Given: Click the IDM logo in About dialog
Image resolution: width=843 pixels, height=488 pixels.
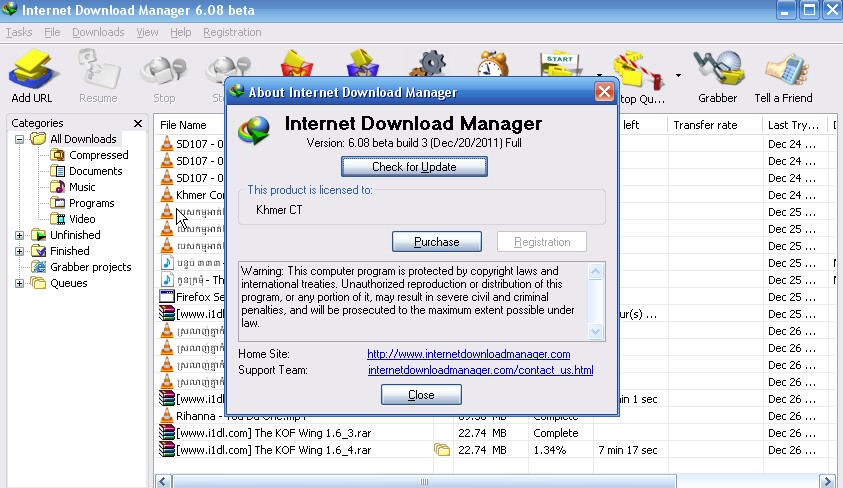Looking at the screenshot, I should pos(254,131).
